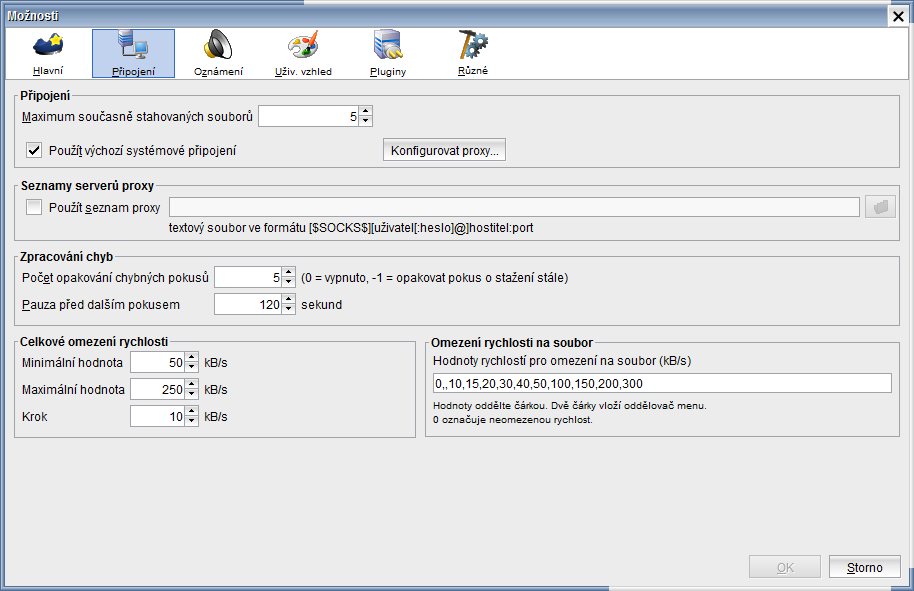The width and height of the screenshot is (914, 591).
Task: Increase the Minimální hodnota speed
Action: pos(191,357)
